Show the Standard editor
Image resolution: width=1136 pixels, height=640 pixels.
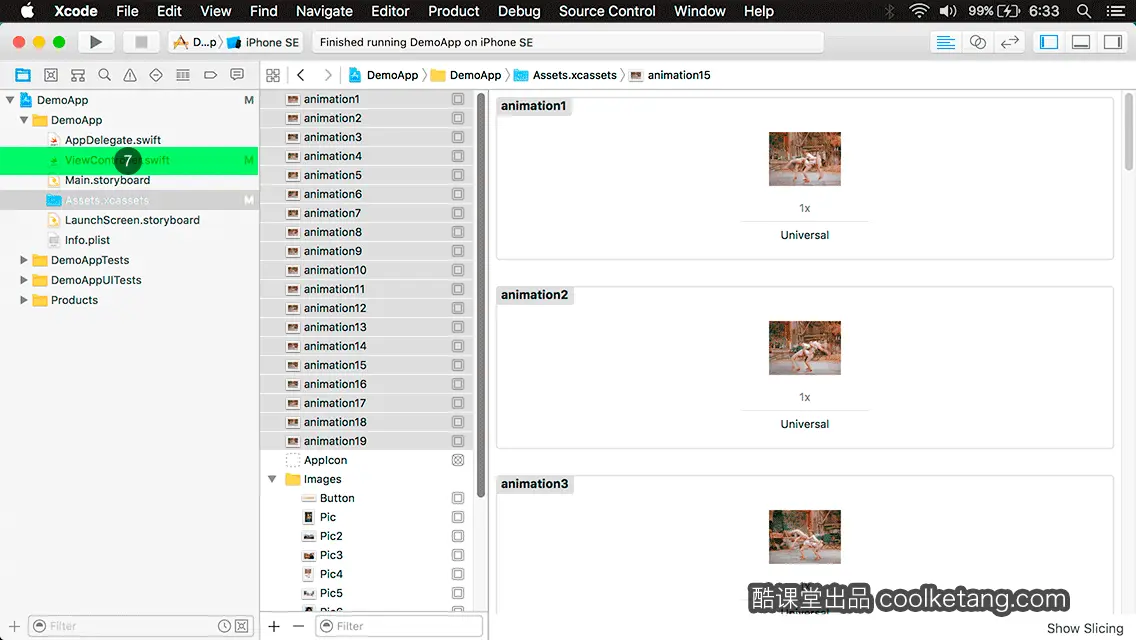tap(945, 42)
